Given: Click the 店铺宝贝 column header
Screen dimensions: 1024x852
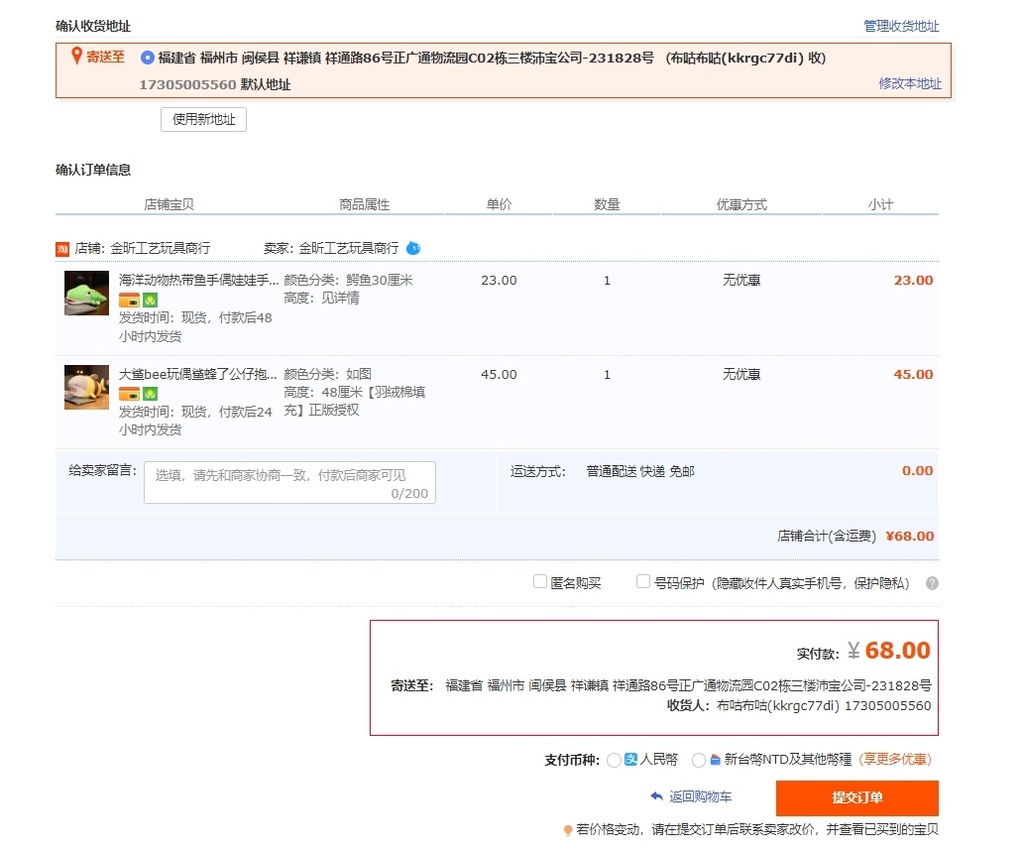Looking at the screenshot, I should tap(169, 204).
